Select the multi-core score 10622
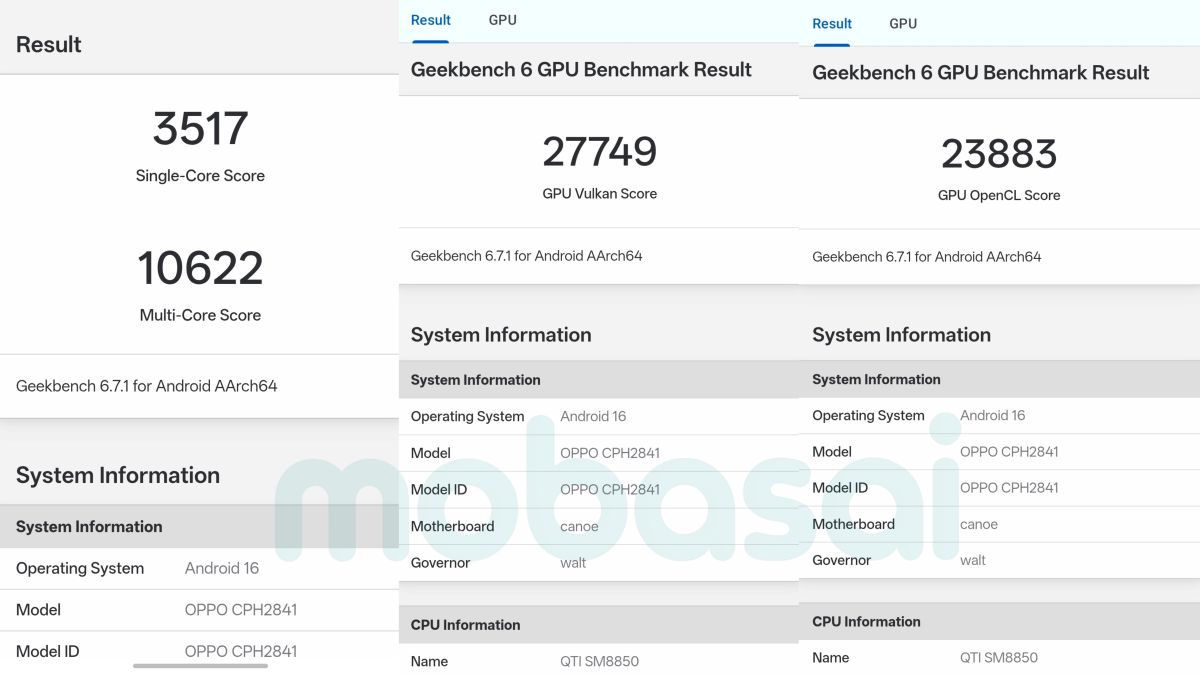 [200, 267]
